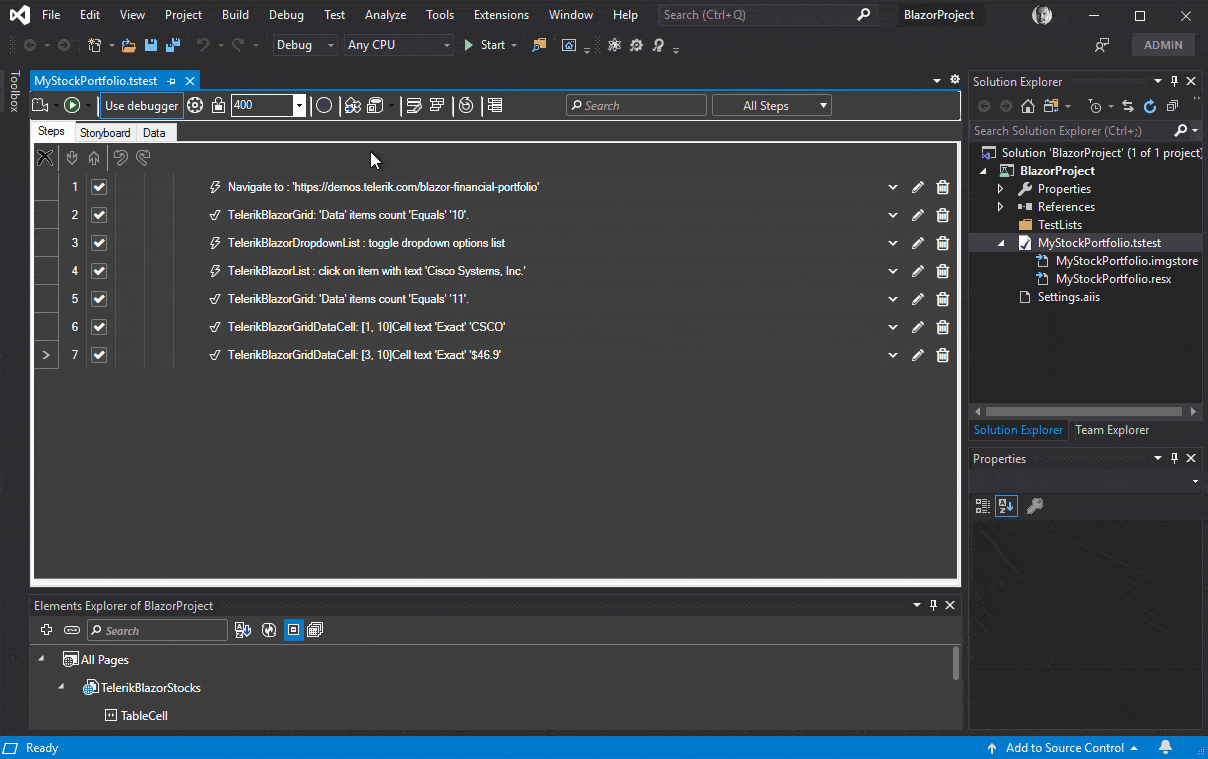The height and width of the screenshot is (759, 1208).
Task: Click the record circle icon in test toolbar
Action: tap(324, 105)
